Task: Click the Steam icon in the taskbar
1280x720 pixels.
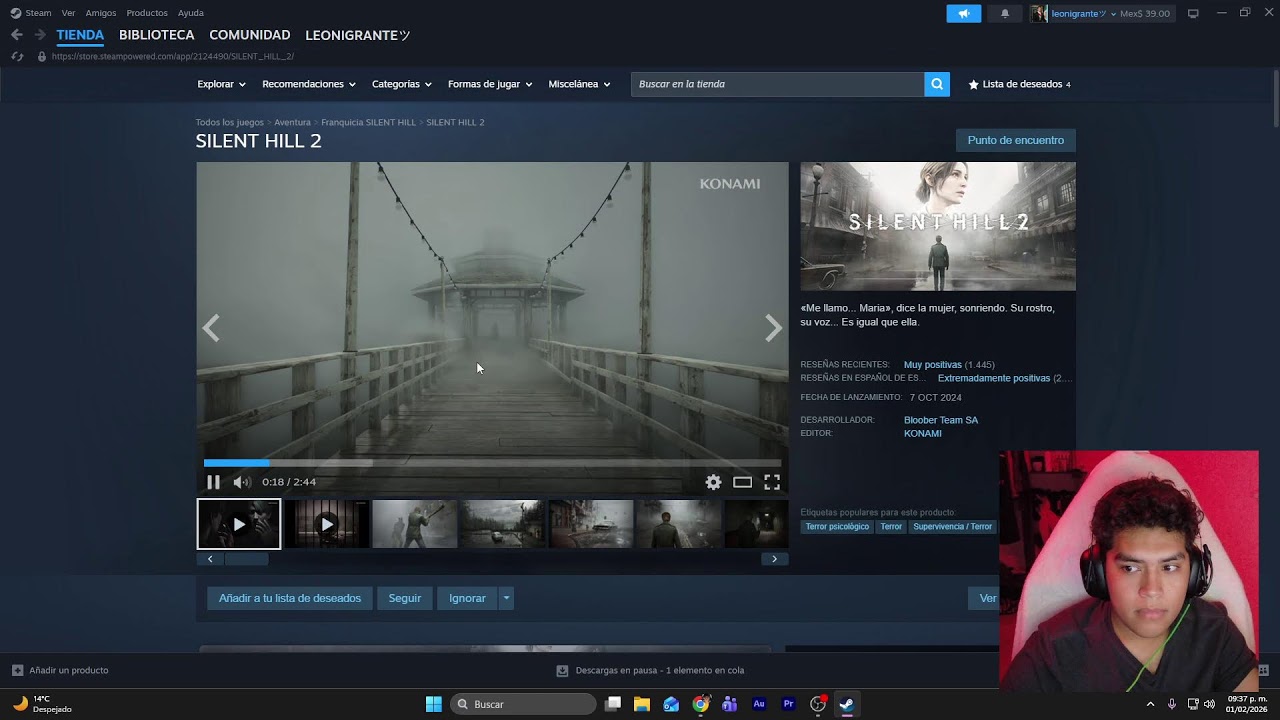Action: [x=846, y=704]
